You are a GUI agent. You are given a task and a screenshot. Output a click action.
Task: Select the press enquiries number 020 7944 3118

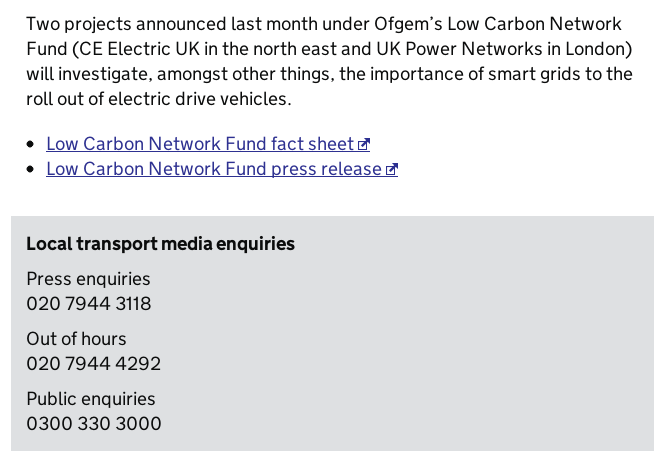coord(88,304)
